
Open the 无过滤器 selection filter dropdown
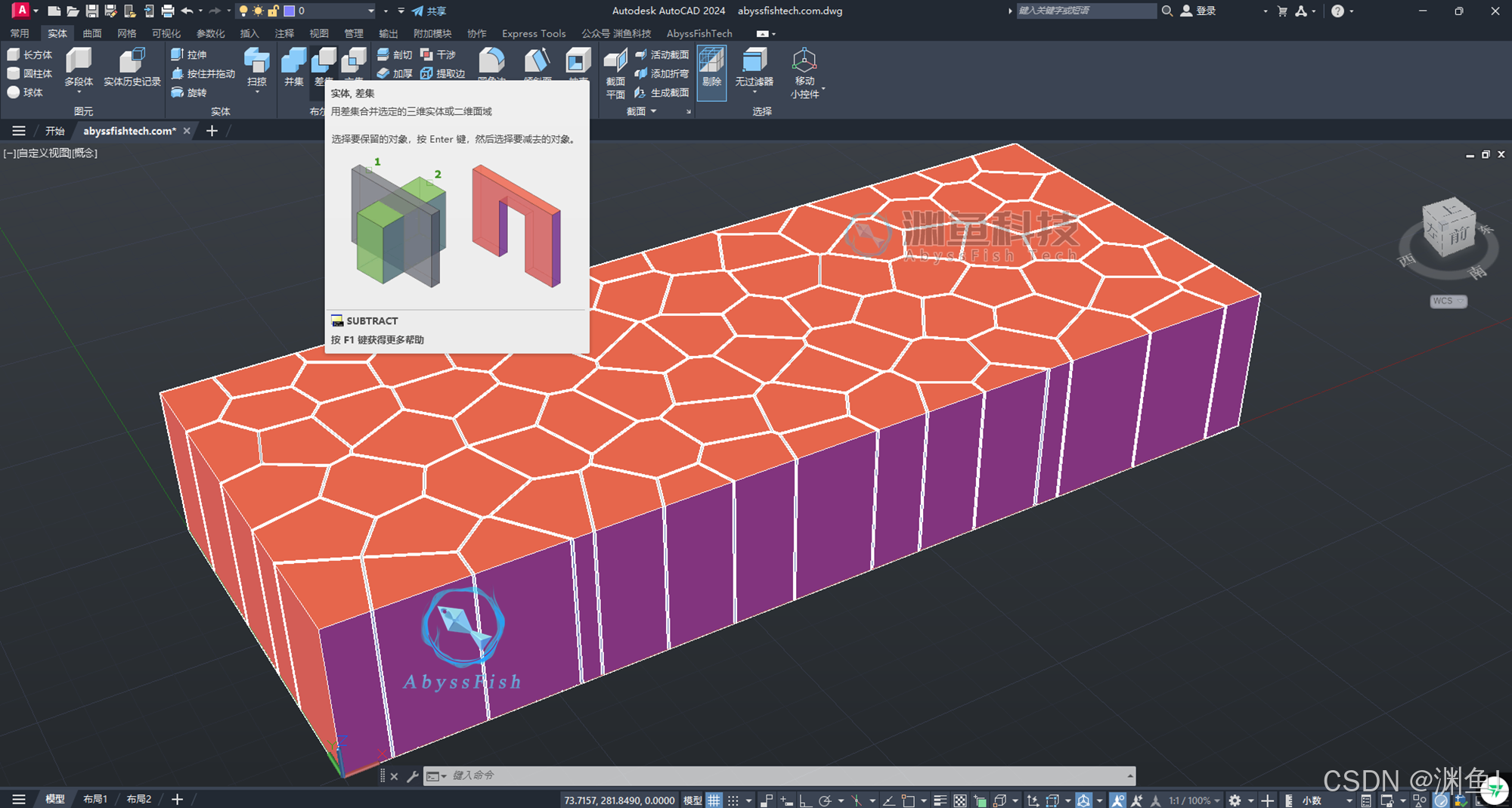coord(754,92)
